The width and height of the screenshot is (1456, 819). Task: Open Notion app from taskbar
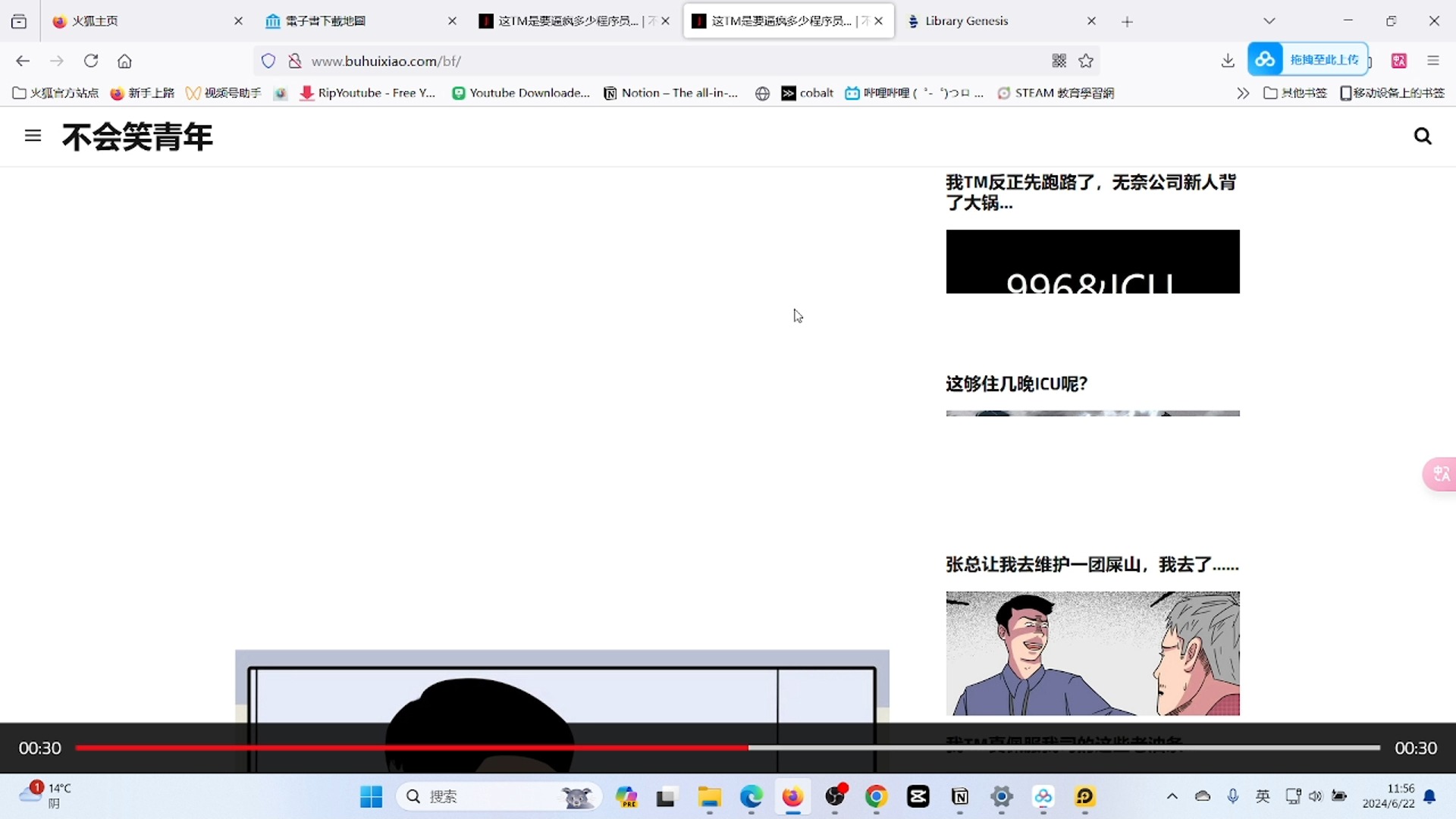coord(959,796)
